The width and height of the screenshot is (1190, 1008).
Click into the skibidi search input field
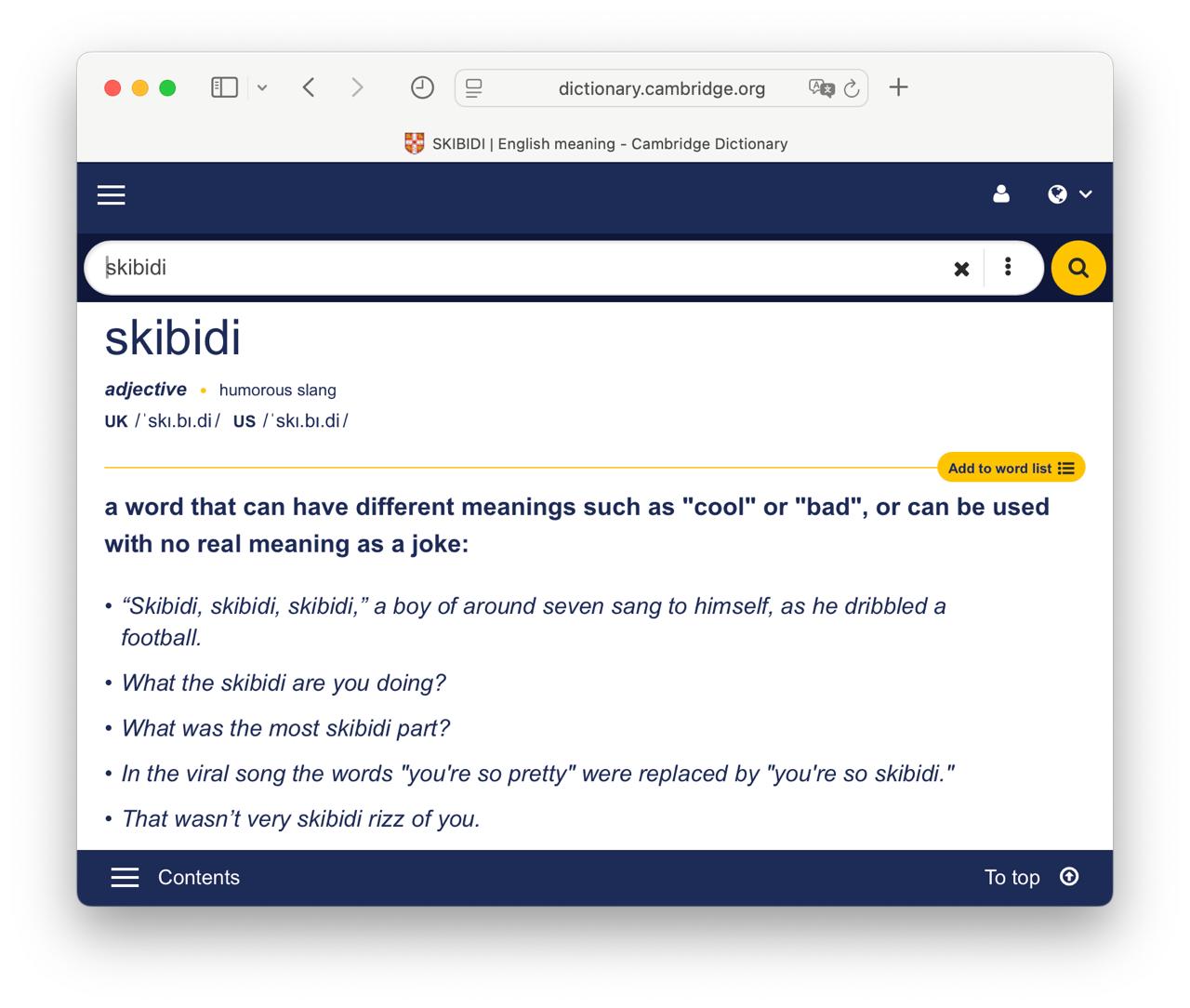pos(521,268)
